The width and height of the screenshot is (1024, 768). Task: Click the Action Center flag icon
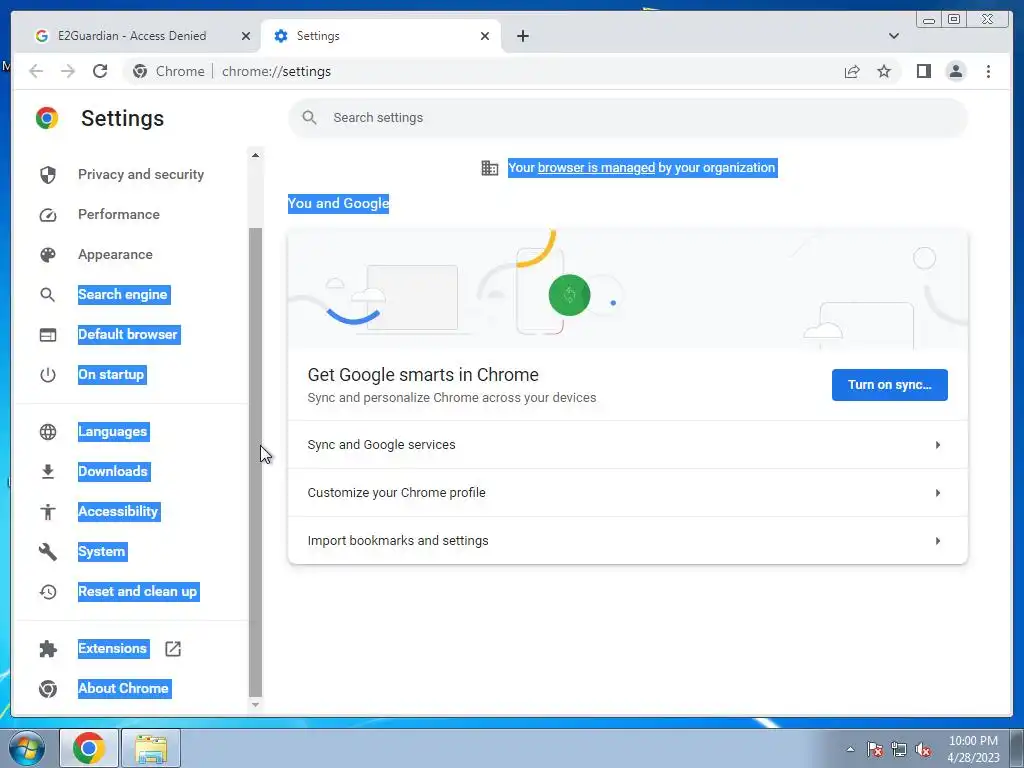(x=874, y=750)
